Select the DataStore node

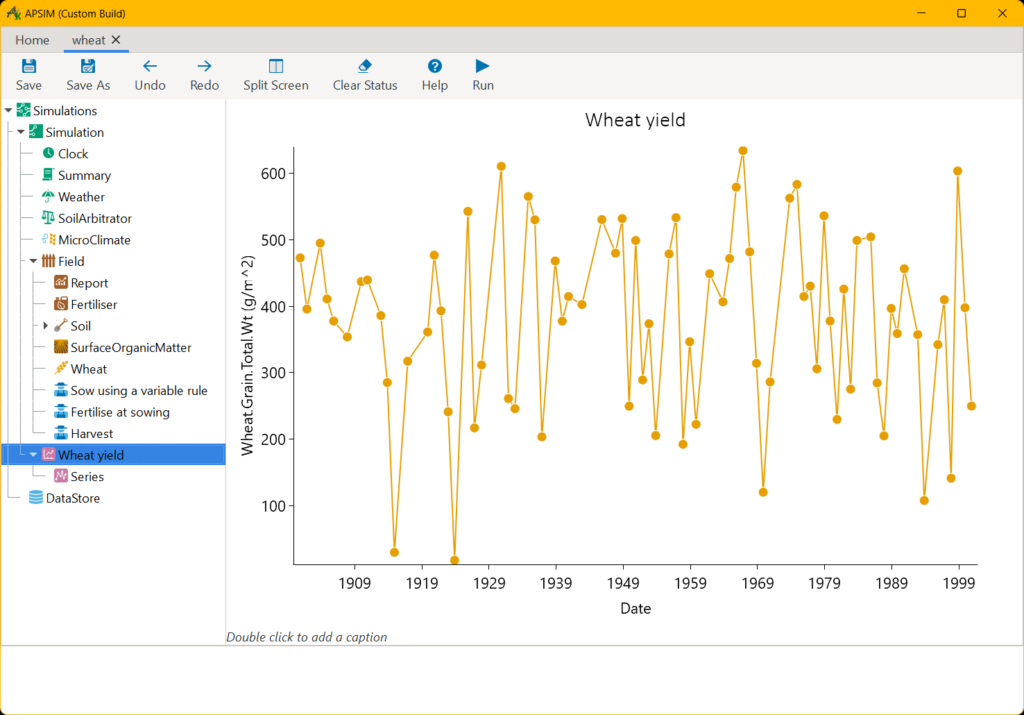pyautogui.click(x=72, y=498)
